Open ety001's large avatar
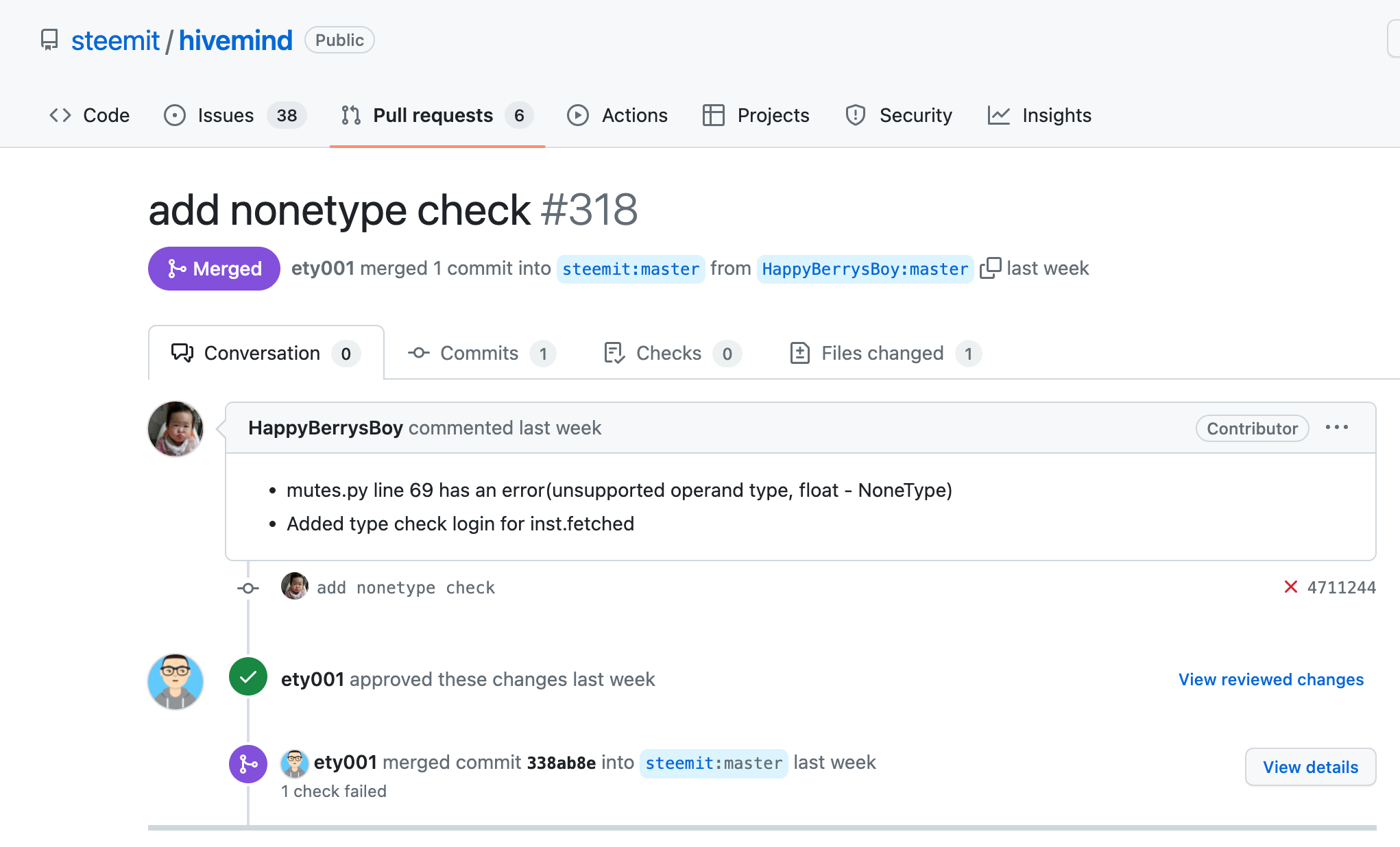This screenshot has height=847, width=1400. (x=176, y=681)
